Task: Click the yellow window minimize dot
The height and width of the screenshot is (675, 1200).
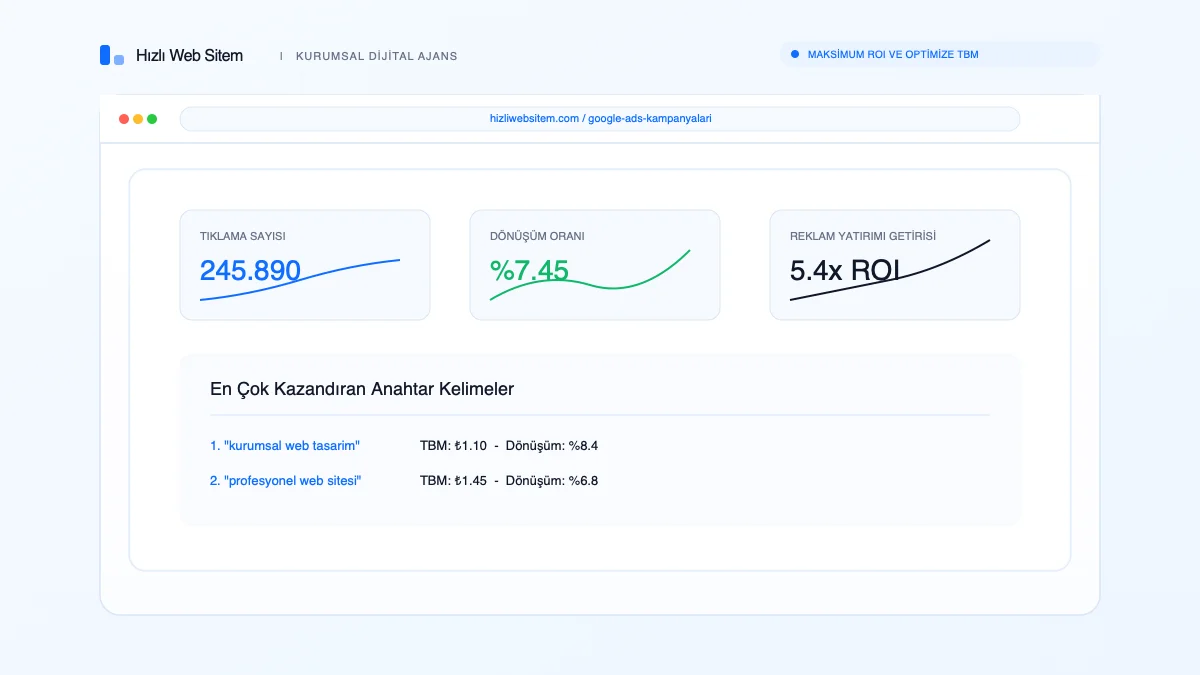Action: (138, 119)
